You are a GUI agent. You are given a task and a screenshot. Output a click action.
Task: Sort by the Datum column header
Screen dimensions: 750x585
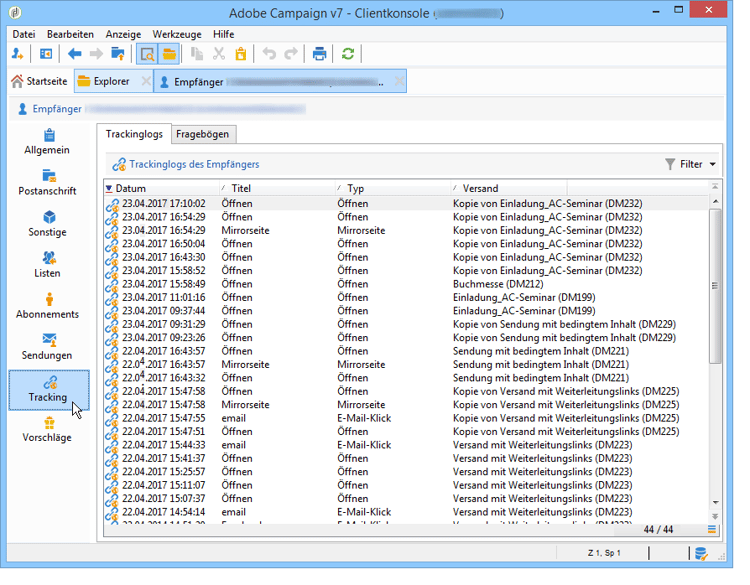click(x=162, y=188)
